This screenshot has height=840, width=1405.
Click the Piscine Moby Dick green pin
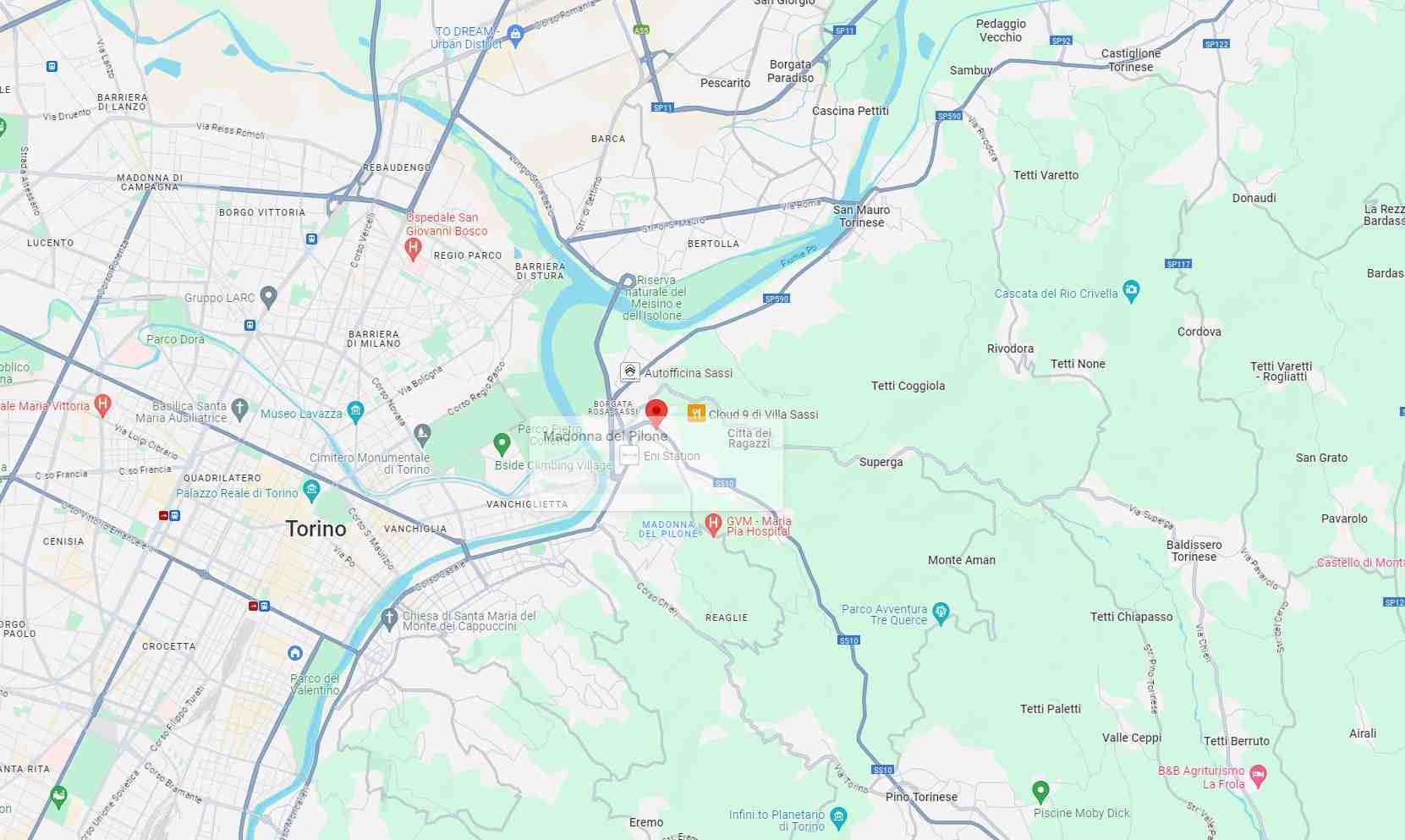pyautogui.click(x=1040, y=793)
